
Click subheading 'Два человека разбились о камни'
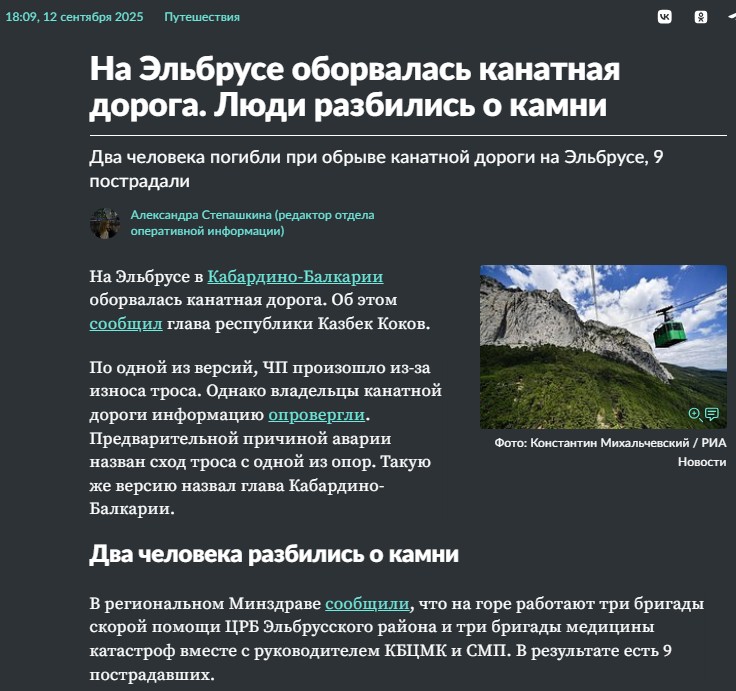tap(274, 554)
